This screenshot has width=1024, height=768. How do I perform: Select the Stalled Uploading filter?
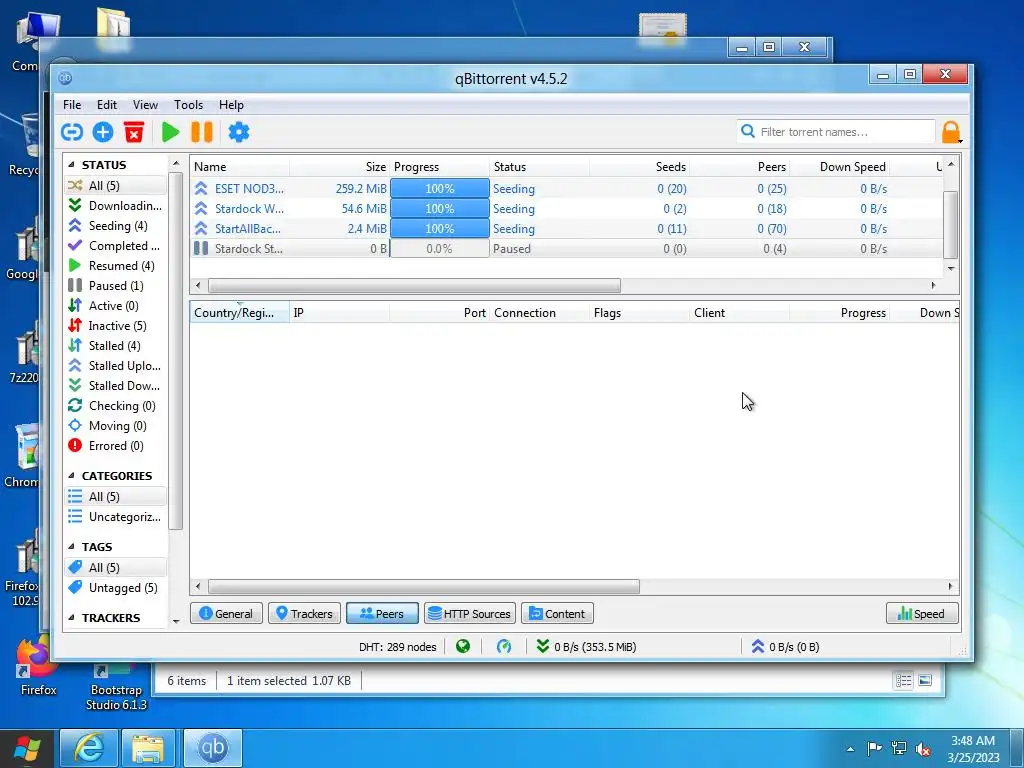click(115, 366)
